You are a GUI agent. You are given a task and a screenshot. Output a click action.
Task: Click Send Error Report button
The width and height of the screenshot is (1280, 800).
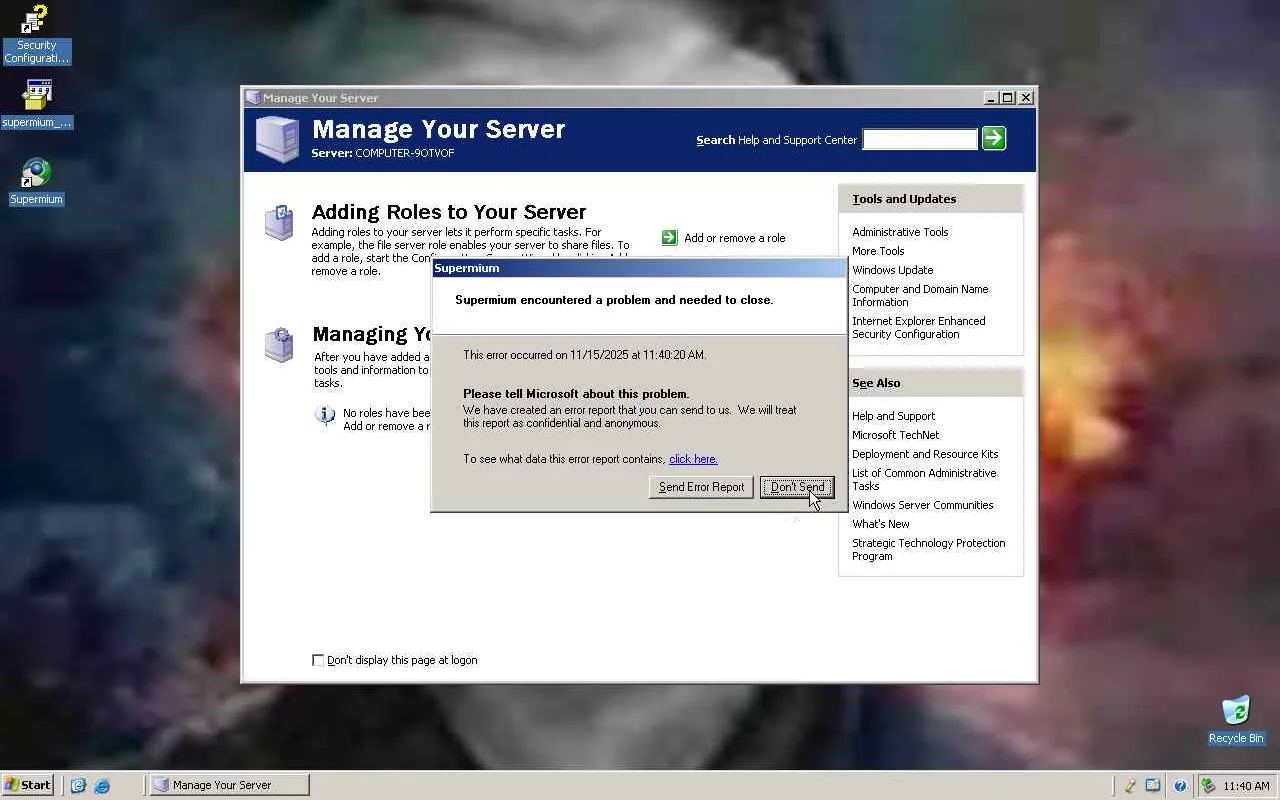coord(701,487)
